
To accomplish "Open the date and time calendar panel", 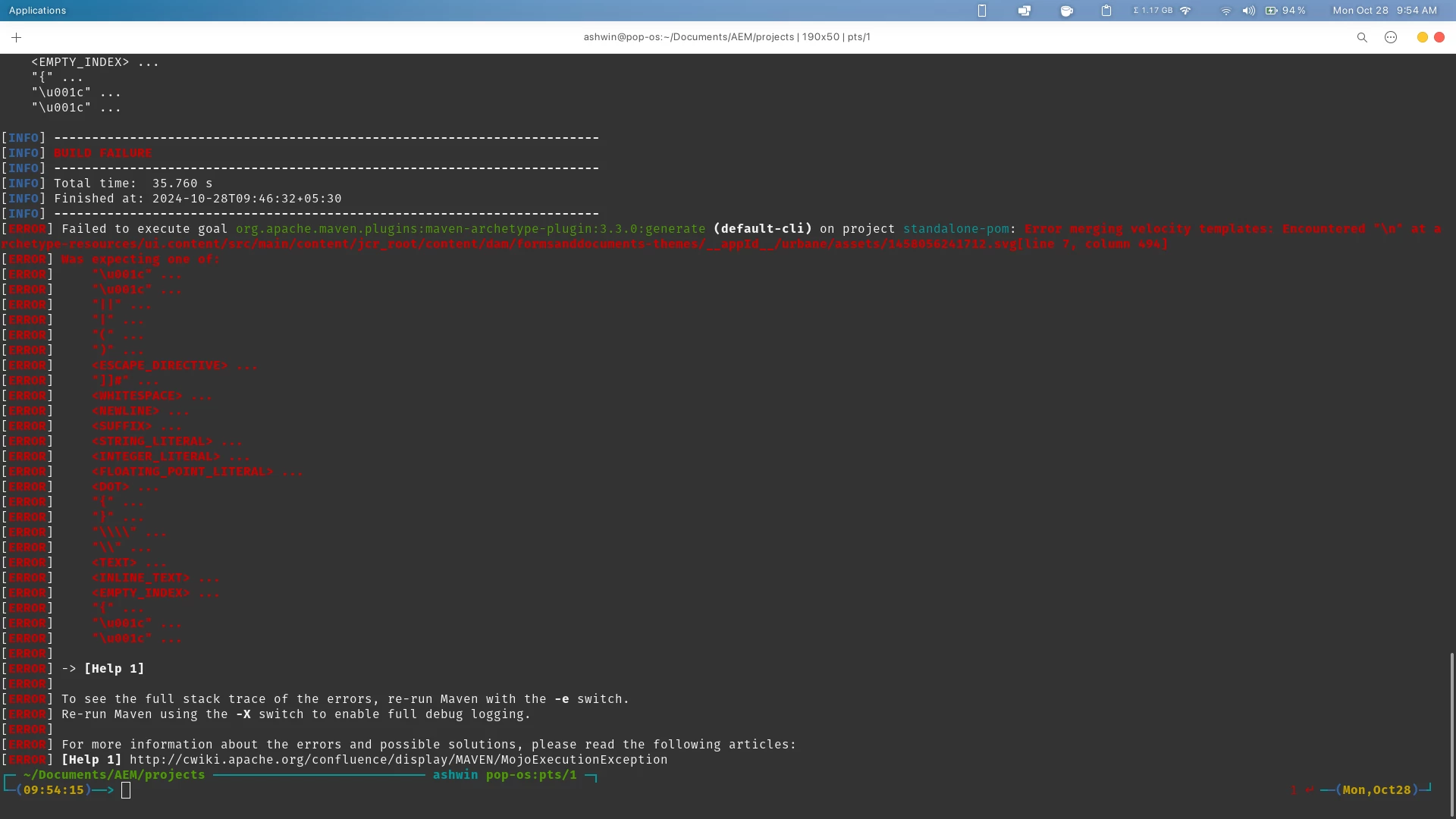I will pyautogui.click(x=1385, y=11).
